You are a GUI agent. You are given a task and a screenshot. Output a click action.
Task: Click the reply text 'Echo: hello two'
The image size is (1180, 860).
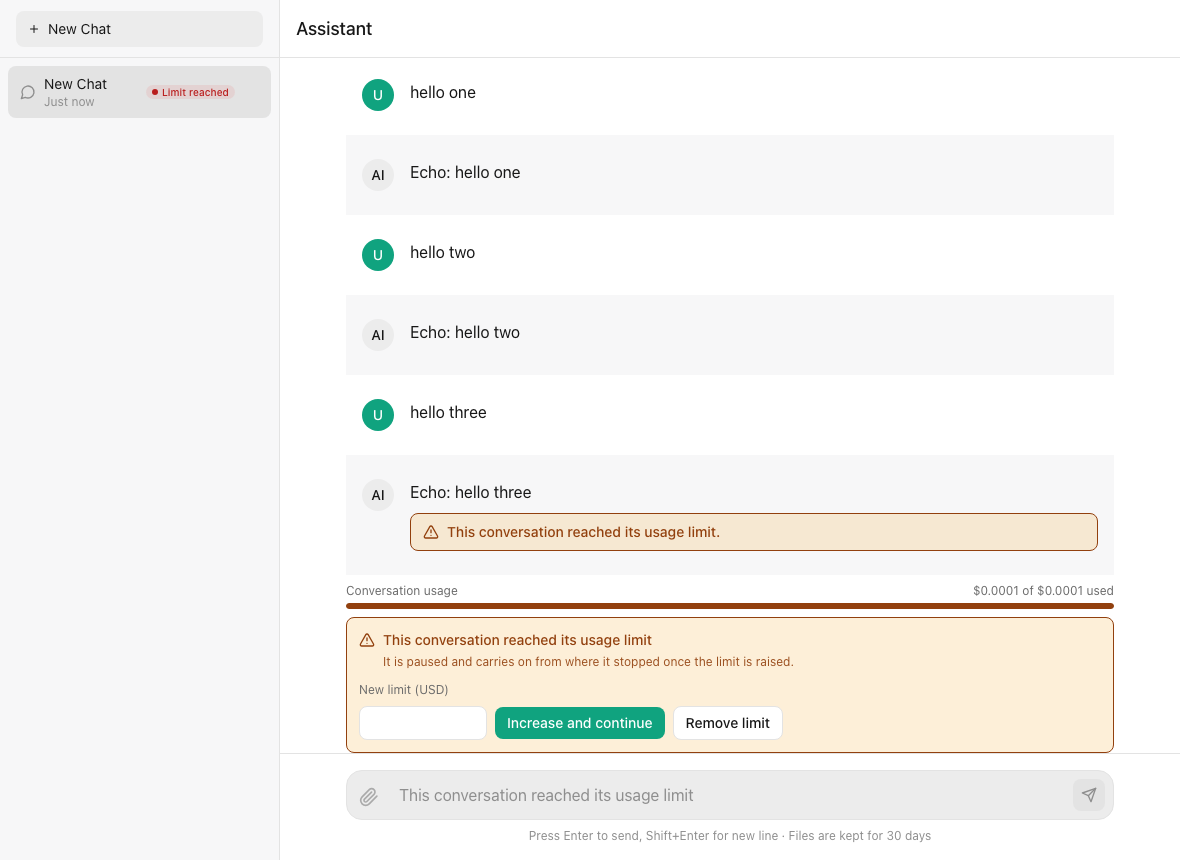pyautogui.click(x=465, y=333)
